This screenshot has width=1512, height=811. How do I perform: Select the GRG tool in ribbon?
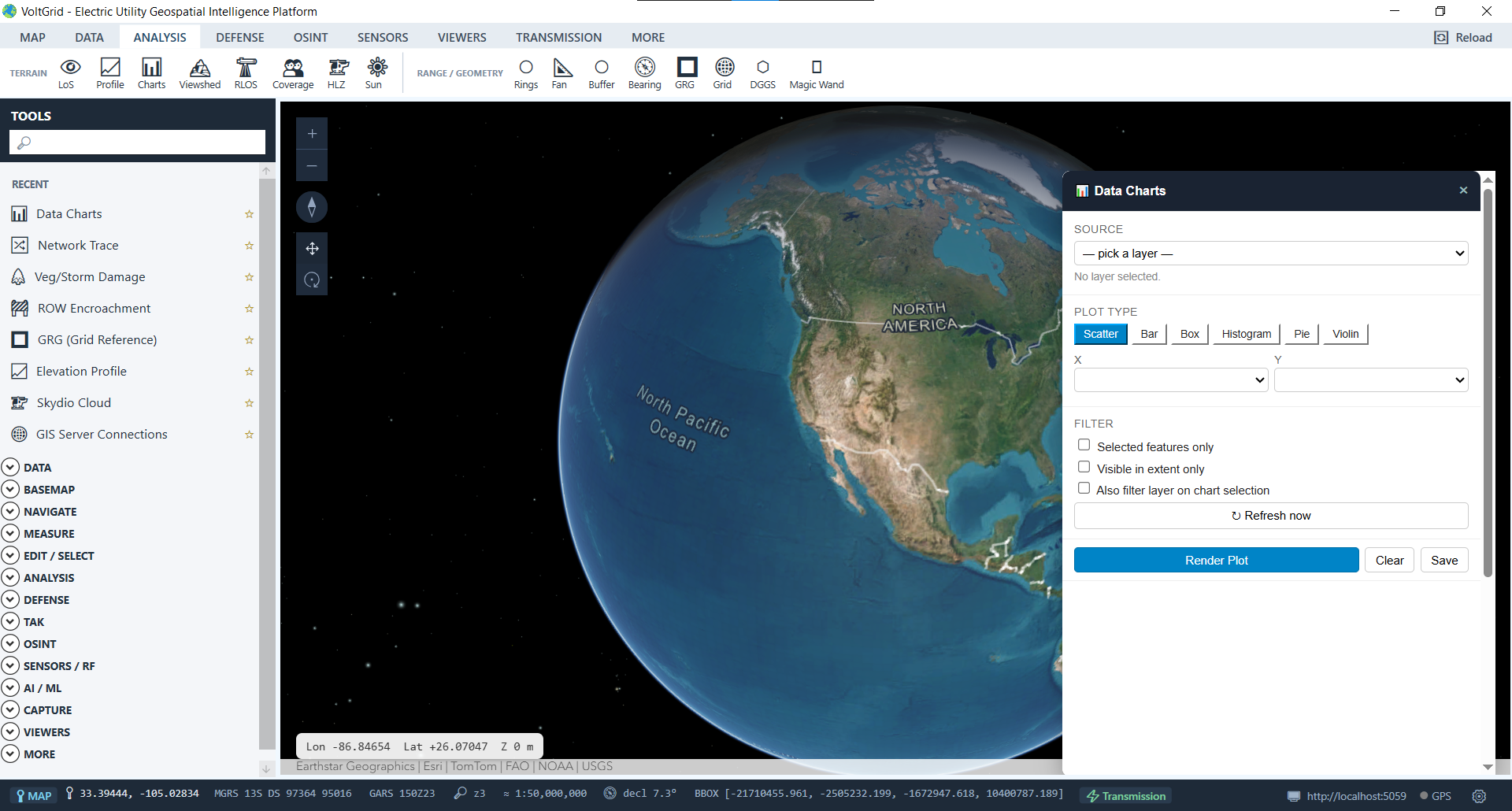[685, 73]
